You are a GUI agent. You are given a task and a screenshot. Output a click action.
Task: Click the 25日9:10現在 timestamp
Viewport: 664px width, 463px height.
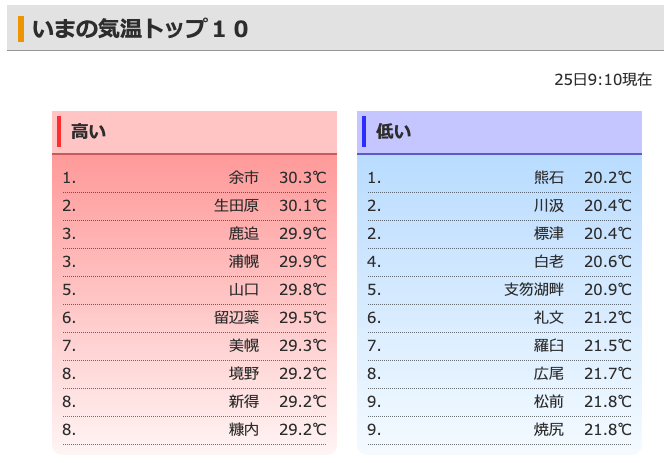(x=603, y=80)
